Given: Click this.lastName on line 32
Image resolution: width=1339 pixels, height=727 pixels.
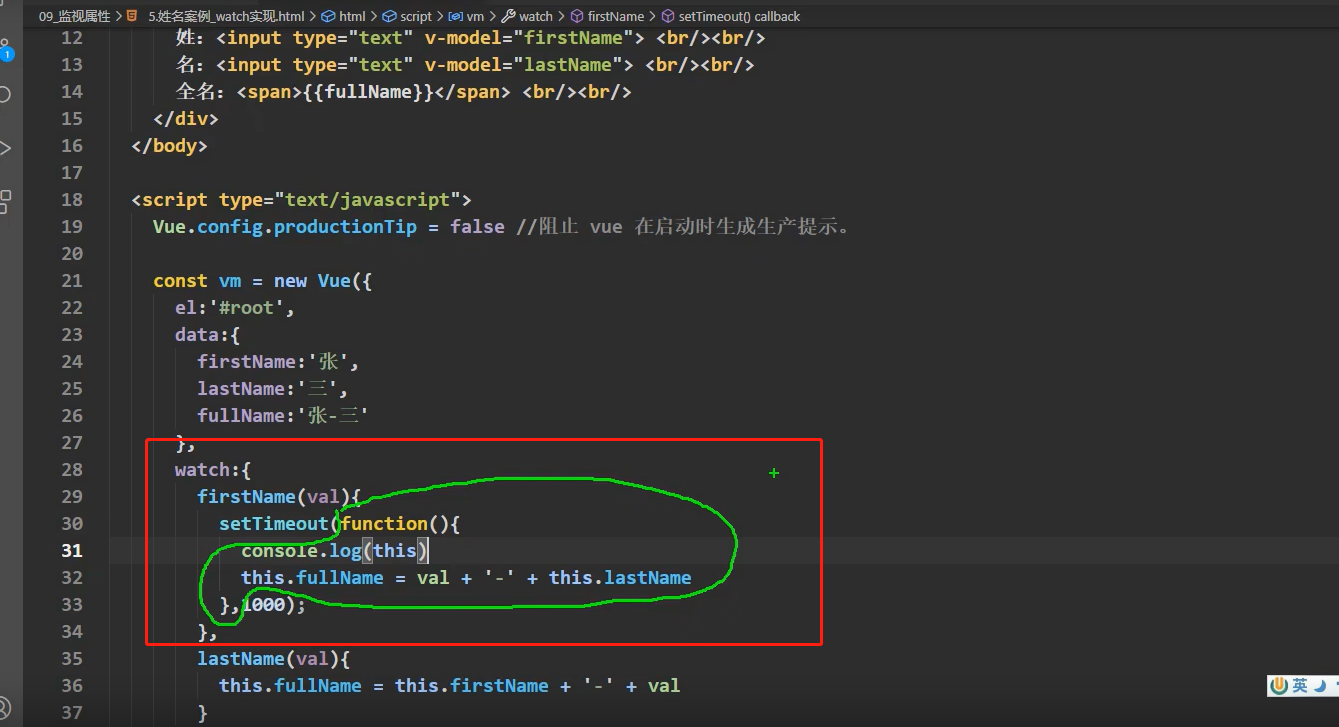Looking at the screenshot, I should [x=620, y=578].
